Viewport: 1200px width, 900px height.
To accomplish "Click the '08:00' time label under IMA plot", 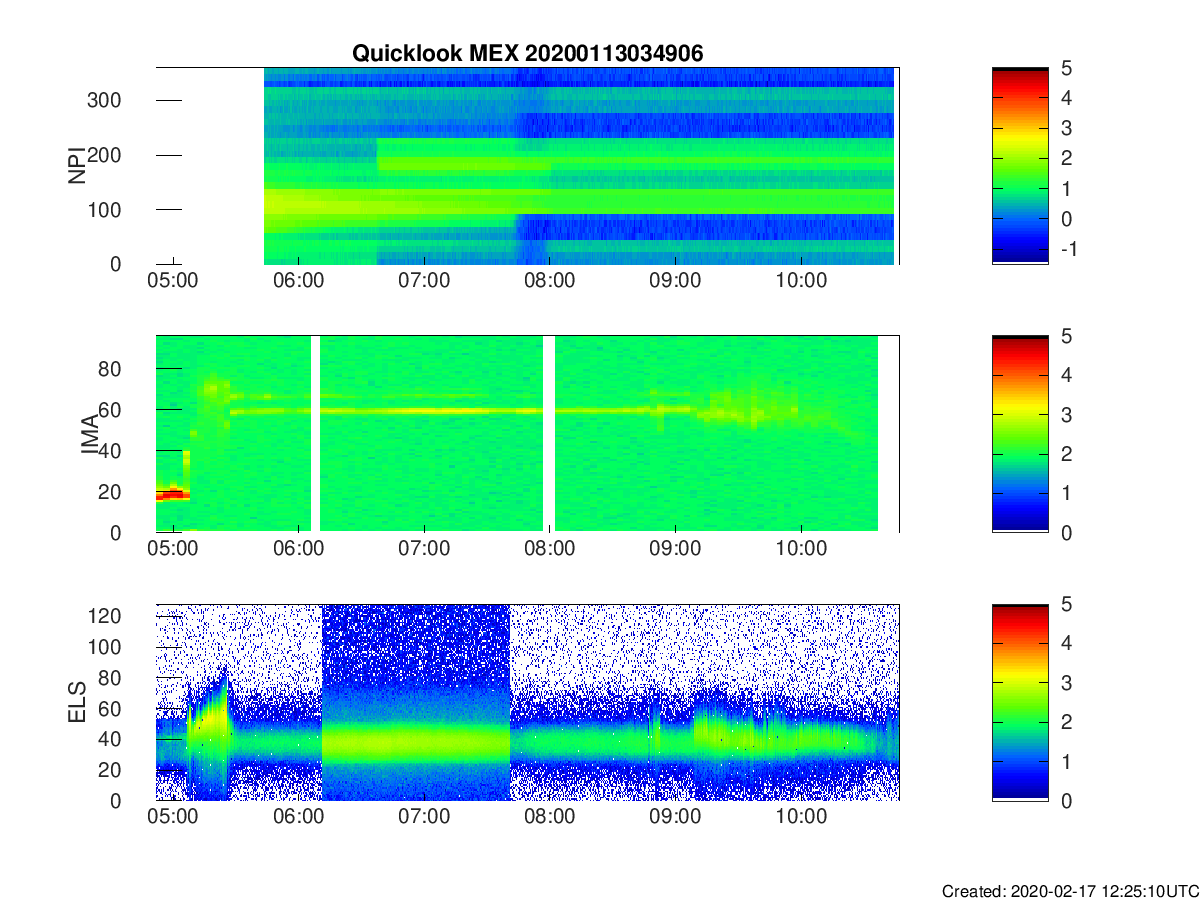I will (550, 549).
